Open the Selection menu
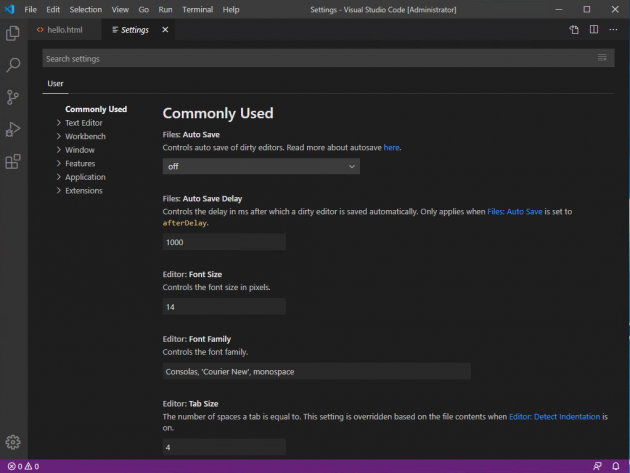The height and width of the screenshot is (473, 630). point(86,9)
